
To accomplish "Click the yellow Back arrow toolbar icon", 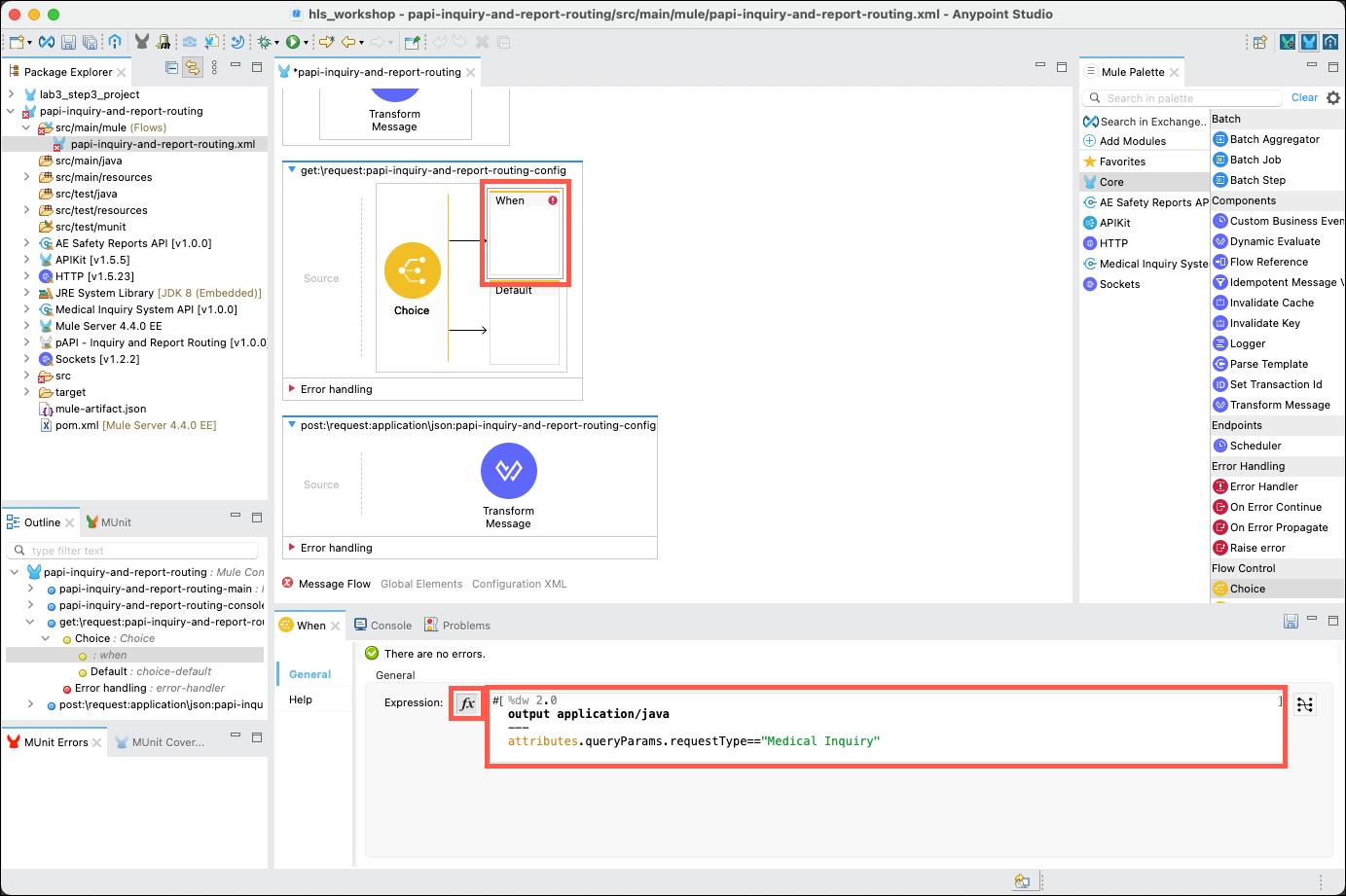I will coord(347,42).
